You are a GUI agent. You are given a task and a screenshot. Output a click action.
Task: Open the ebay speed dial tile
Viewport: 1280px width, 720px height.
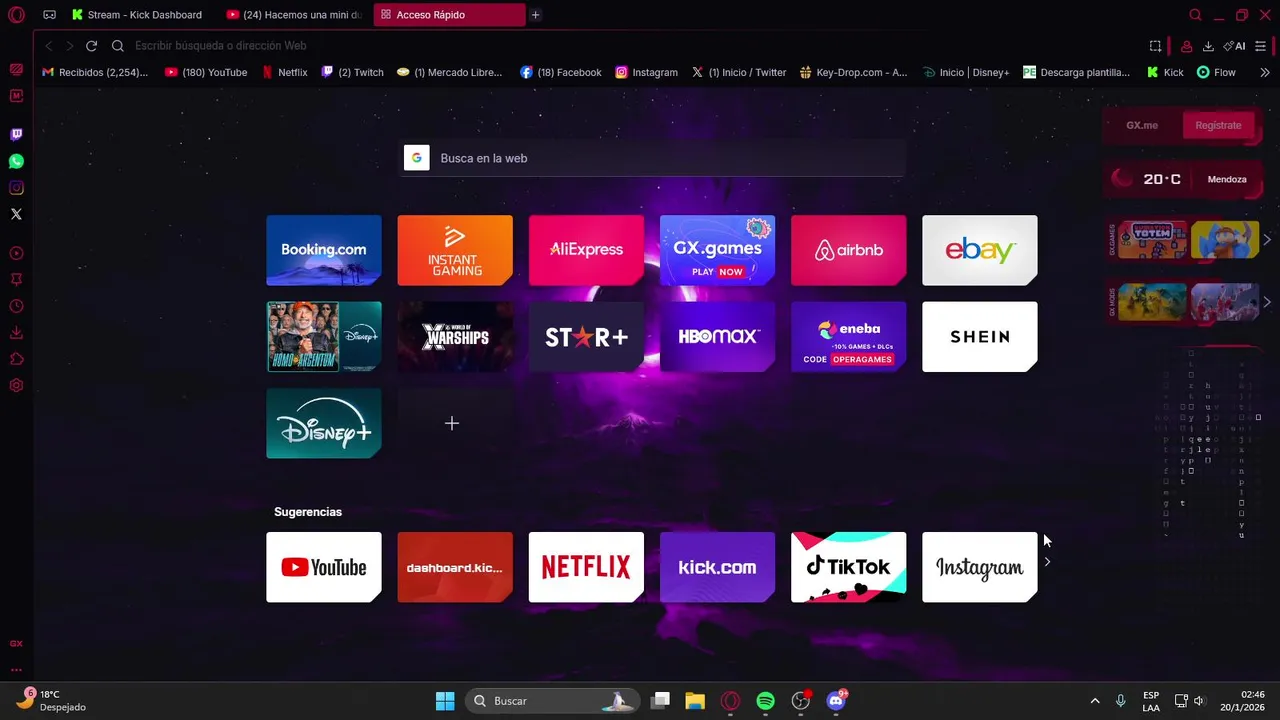pos(980,250)
